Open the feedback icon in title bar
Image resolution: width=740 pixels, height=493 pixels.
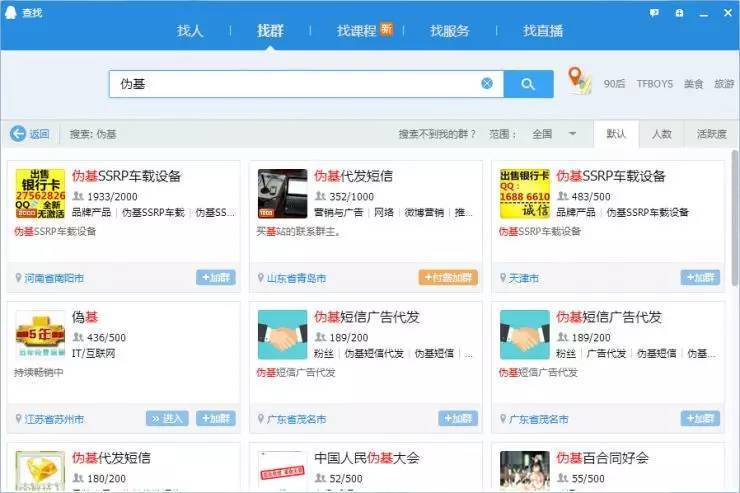(654, 12)
